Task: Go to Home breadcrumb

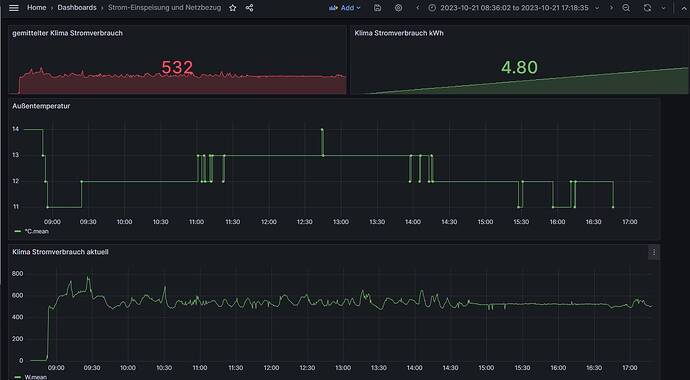Action: pos(37,7)
